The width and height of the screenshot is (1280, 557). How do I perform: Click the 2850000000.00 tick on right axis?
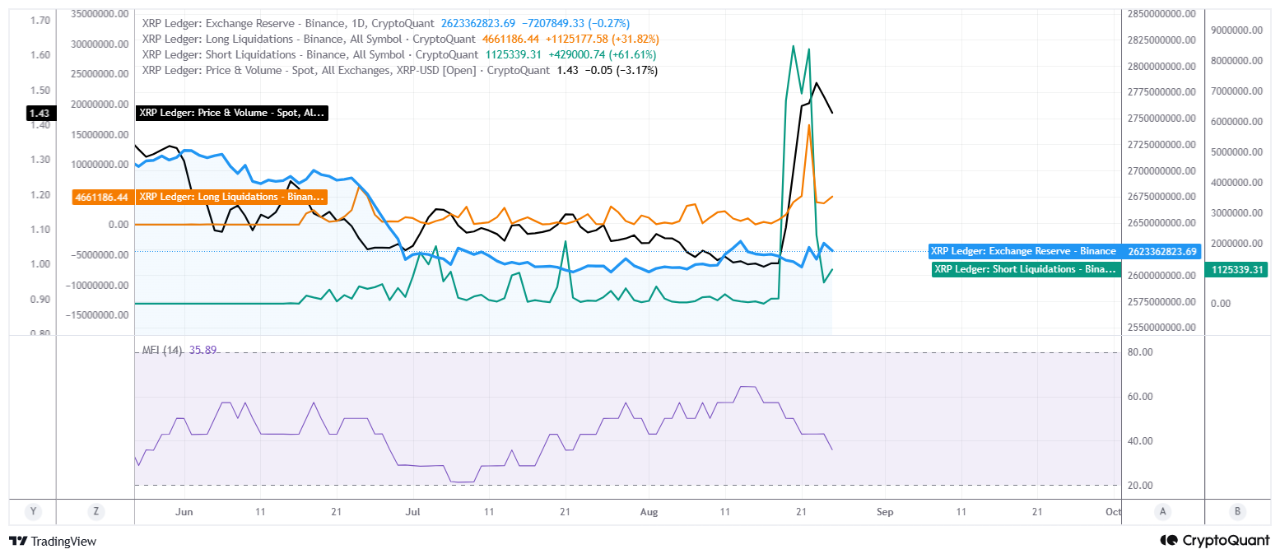pyautogui.click(x=1163, y=15)
